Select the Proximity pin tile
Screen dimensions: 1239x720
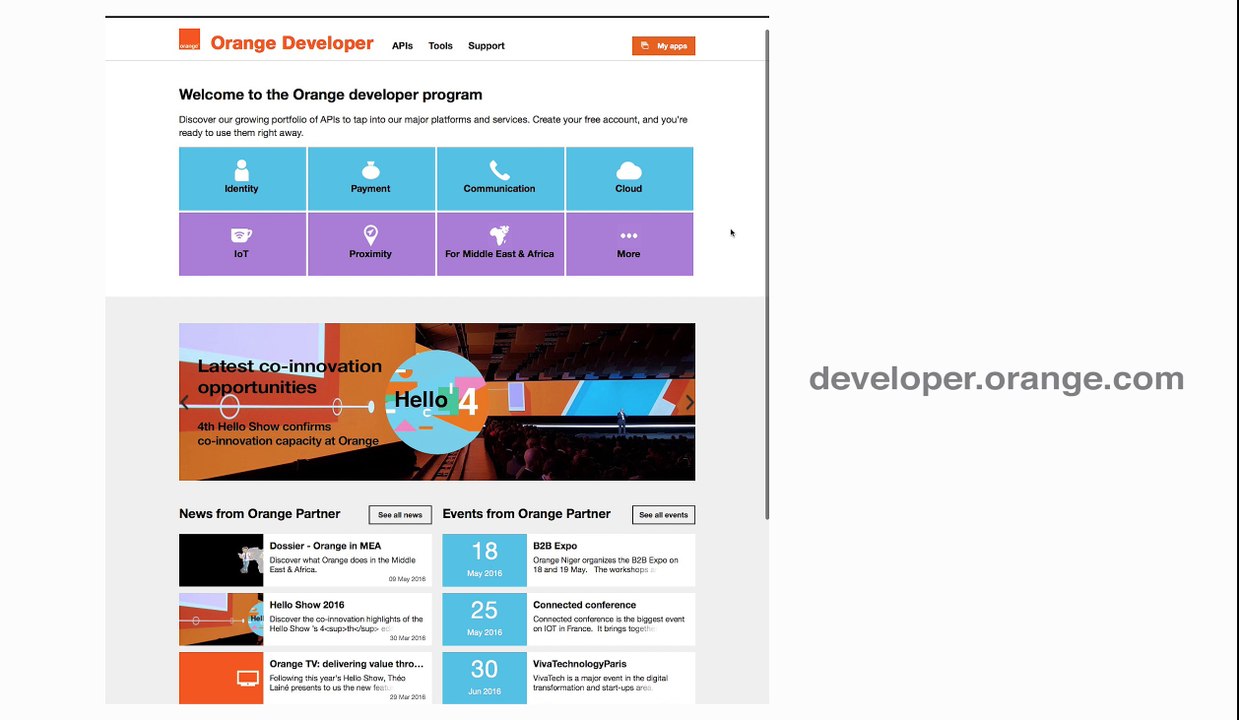371,244
